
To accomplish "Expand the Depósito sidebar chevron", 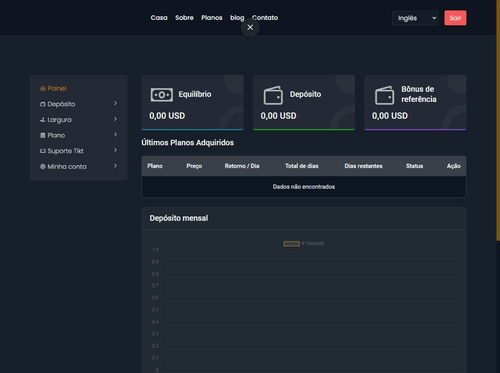I will coord(115,103).
